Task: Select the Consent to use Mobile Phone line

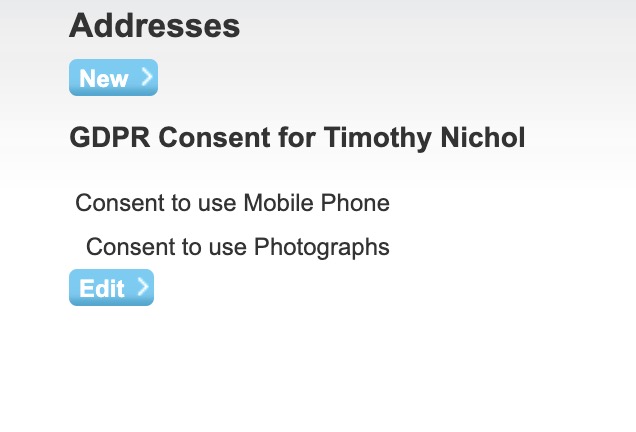Action: coord(232,203)
